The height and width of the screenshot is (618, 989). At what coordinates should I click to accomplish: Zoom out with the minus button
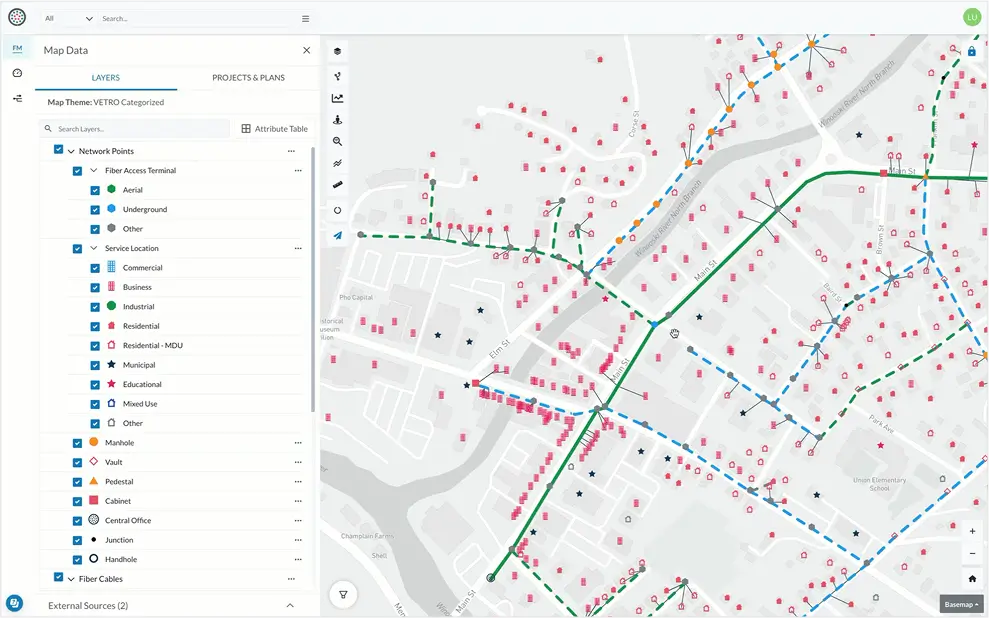point(972,554)
